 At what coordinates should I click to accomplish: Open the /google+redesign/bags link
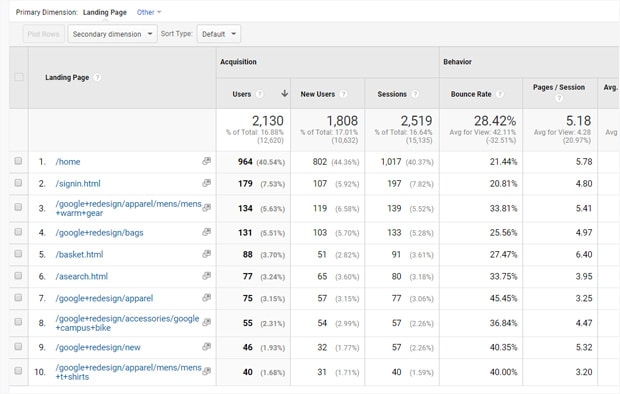pyautogui.click(x=99, y=233)
